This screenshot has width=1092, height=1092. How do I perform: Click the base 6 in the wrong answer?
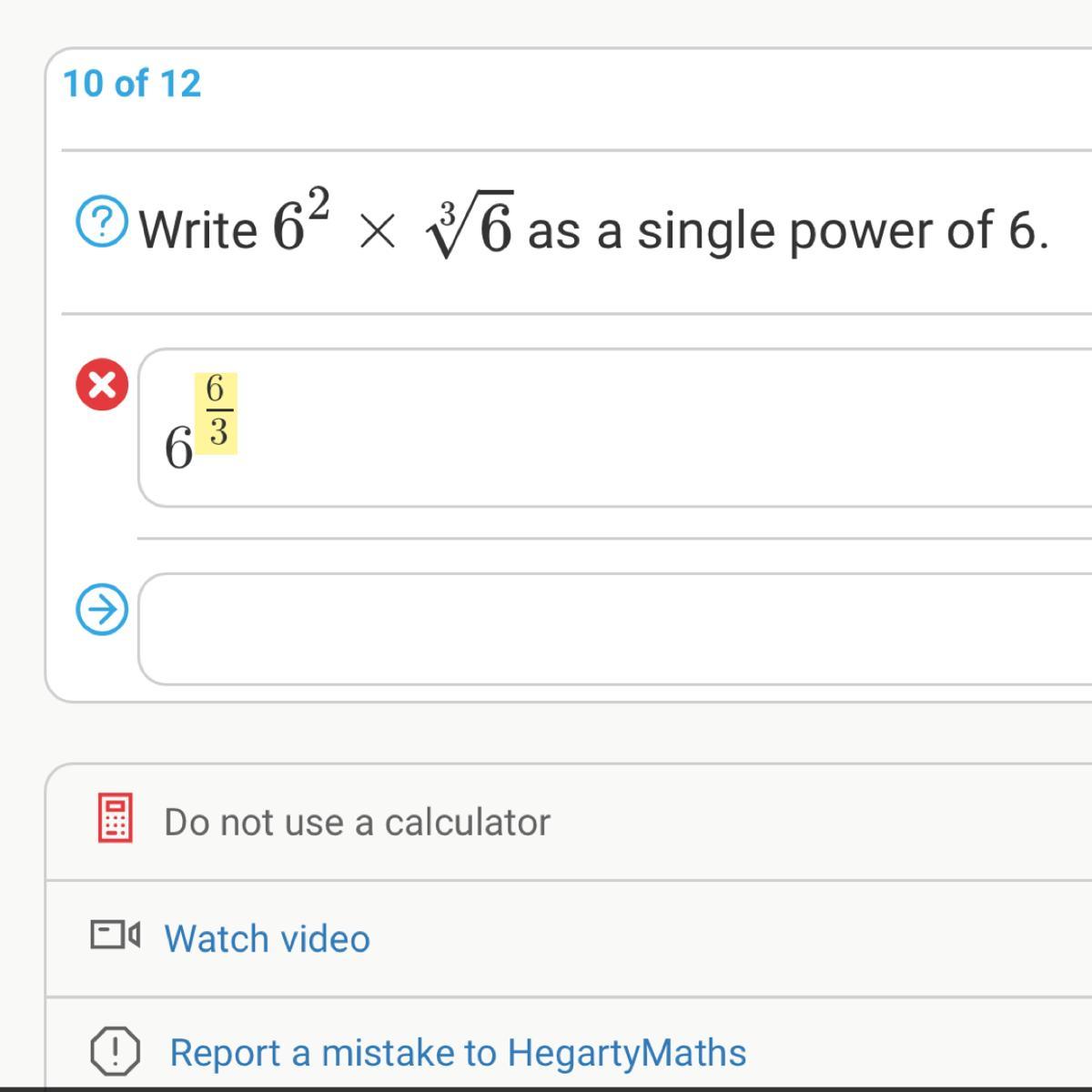click(x=178, y=448)
